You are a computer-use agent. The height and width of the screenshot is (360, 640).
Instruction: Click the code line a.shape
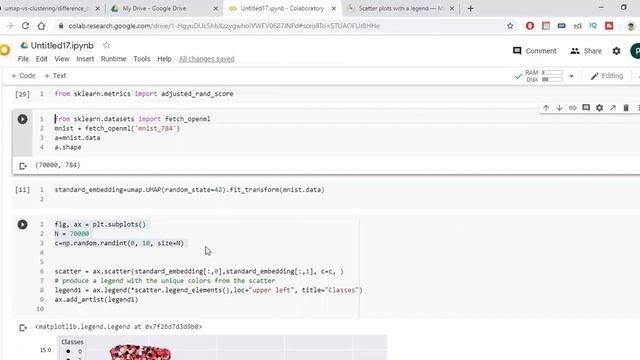pos(68,147)
